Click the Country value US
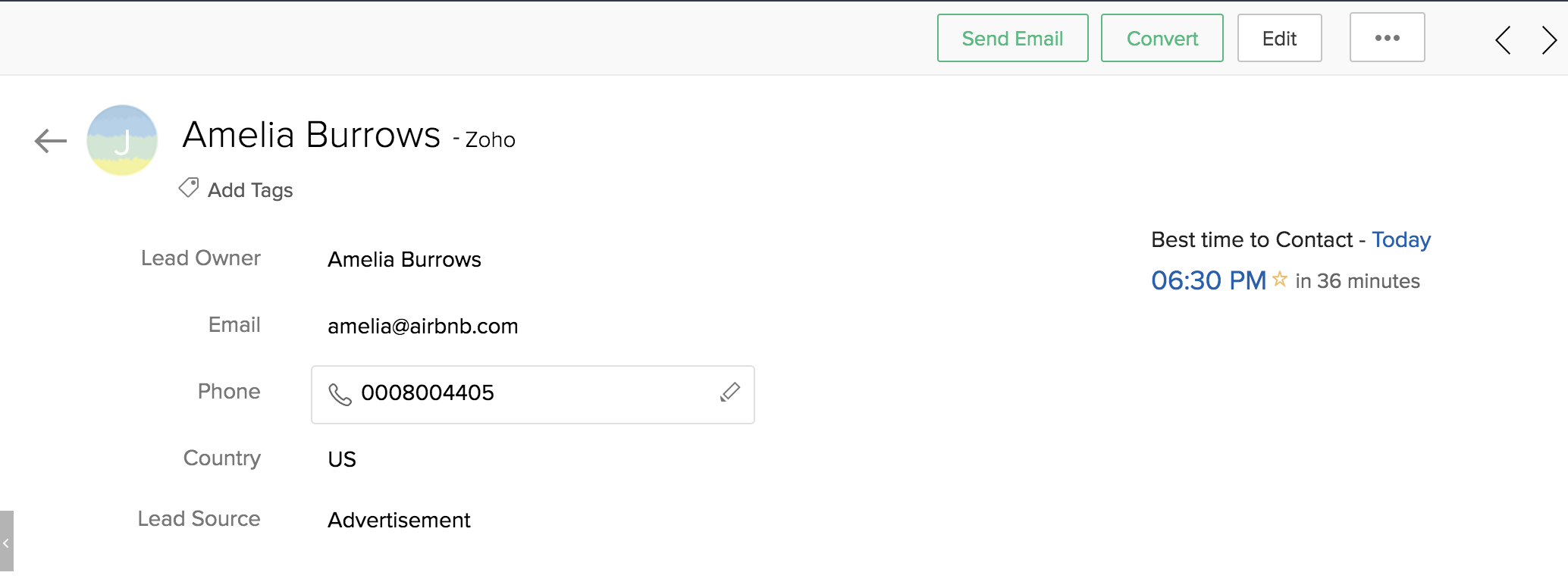 pos(342,460)
